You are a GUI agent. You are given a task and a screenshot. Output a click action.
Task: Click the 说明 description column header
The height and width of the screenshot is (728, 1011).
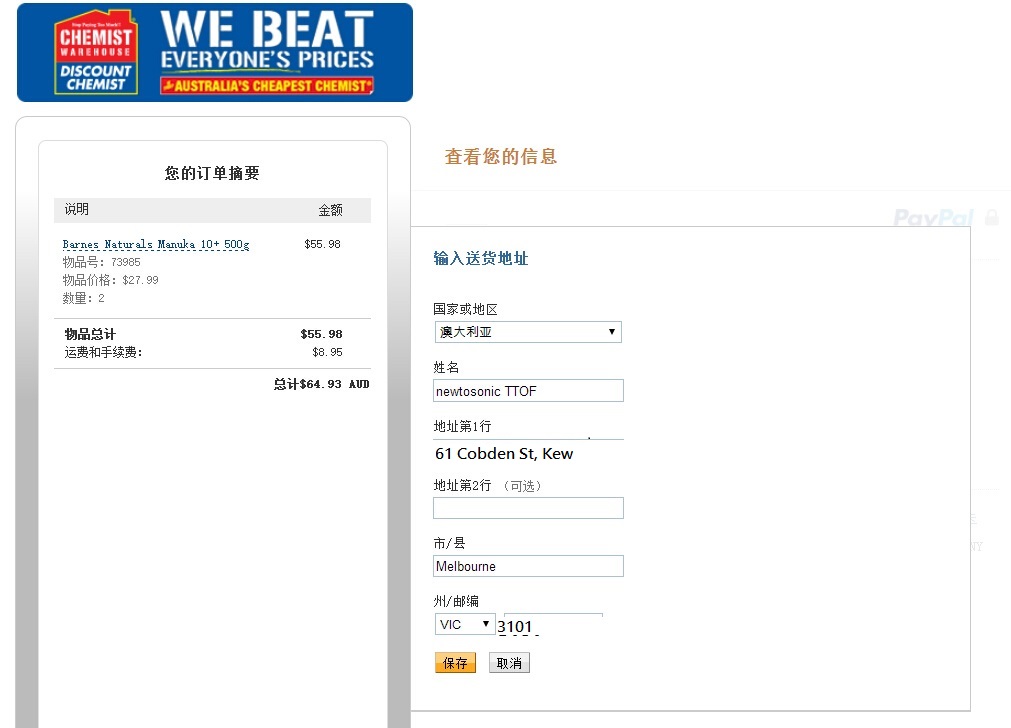click(x=77, y=209)
